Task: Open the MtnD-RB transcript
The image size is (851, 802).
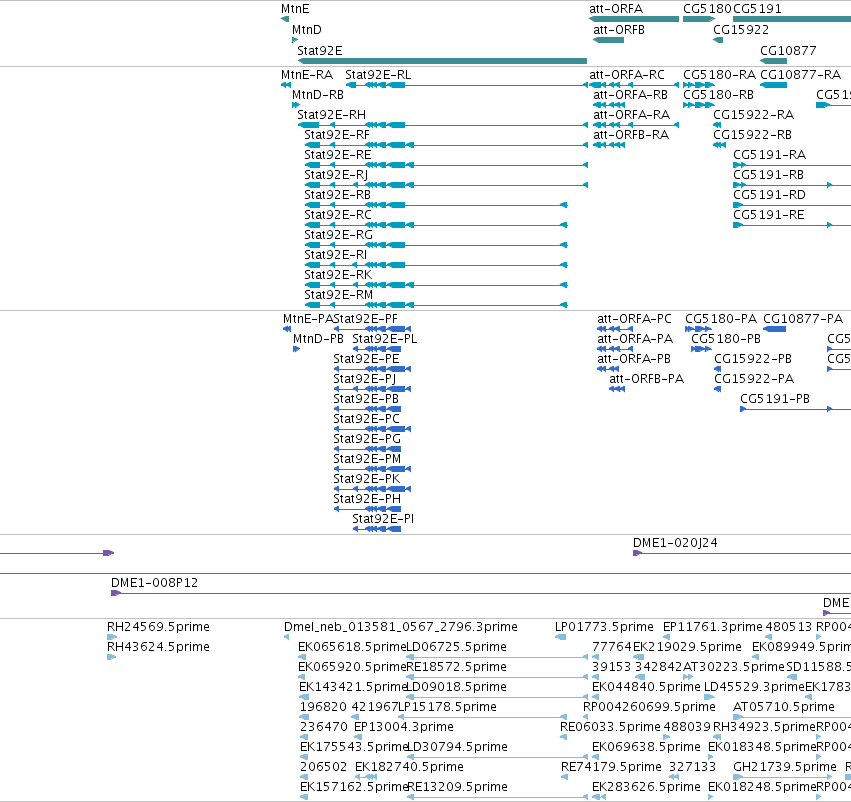Action: click(x=296, y=105)
